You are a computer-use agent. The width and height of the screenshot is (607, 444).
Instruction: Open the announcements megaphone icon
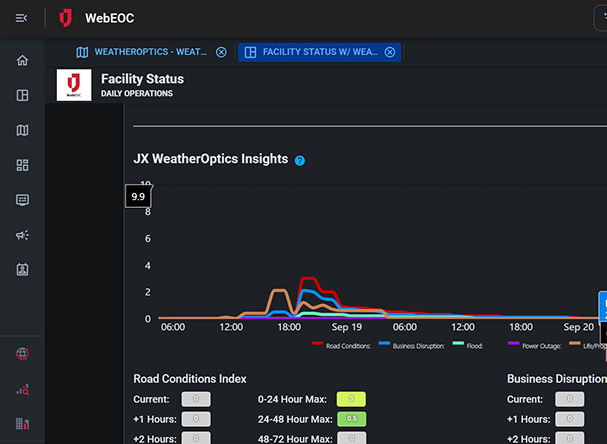[x=22, y=235]
